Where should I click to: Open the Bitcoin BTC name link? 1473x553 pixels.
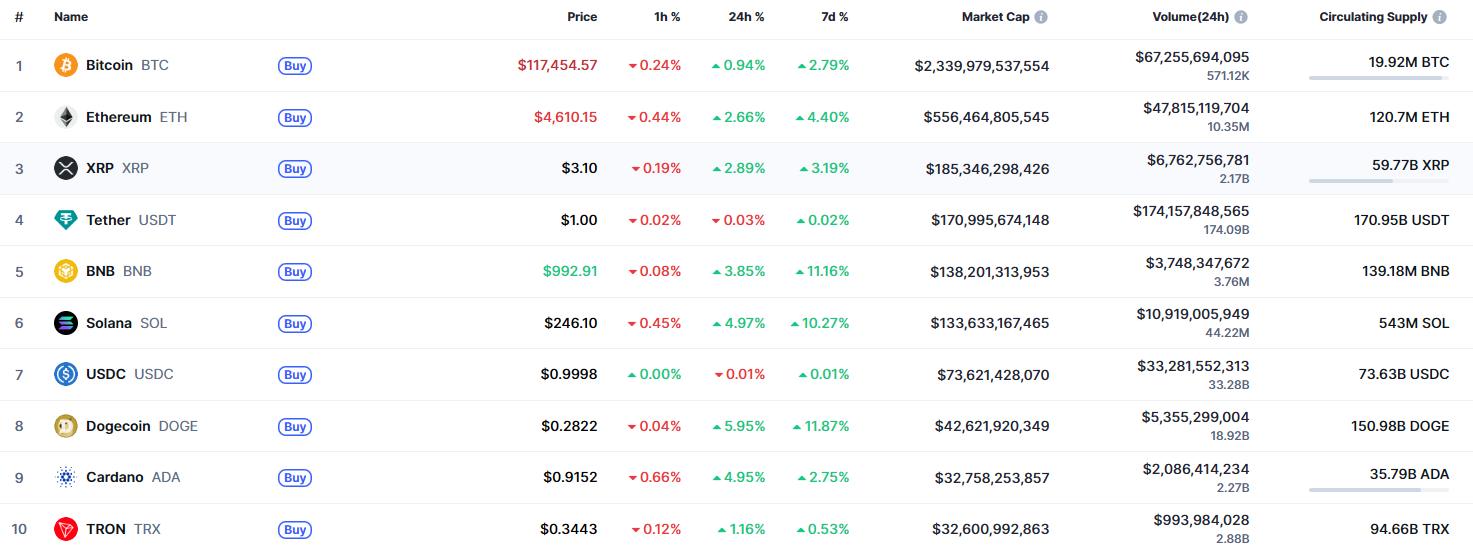pyautogui.click(x=127, y=65)
